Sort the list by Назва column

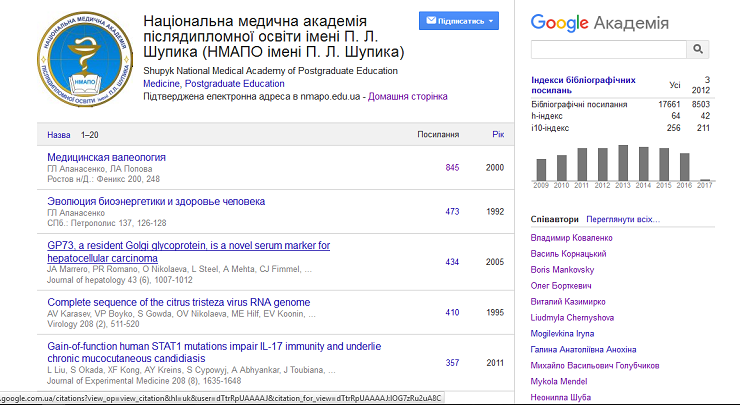(59, 135)
